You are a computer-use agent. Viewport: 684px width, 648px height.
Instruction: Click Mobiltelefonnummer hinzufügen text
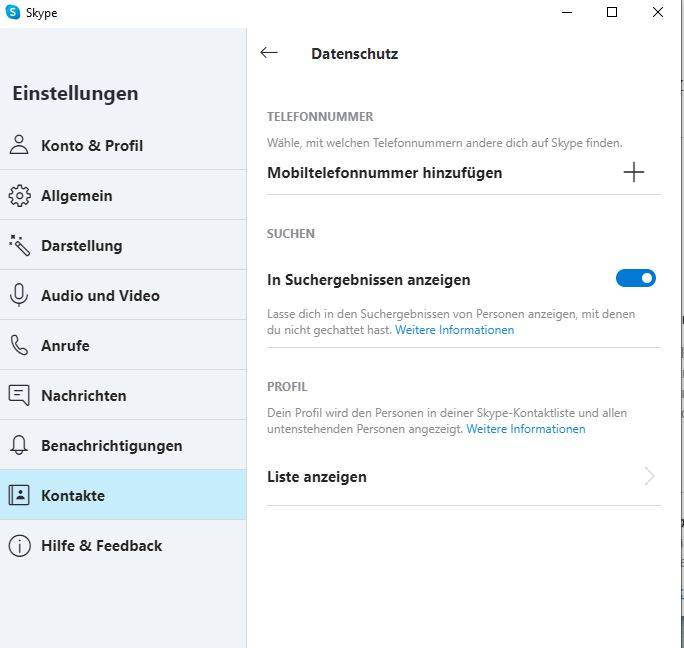point(384,173)
